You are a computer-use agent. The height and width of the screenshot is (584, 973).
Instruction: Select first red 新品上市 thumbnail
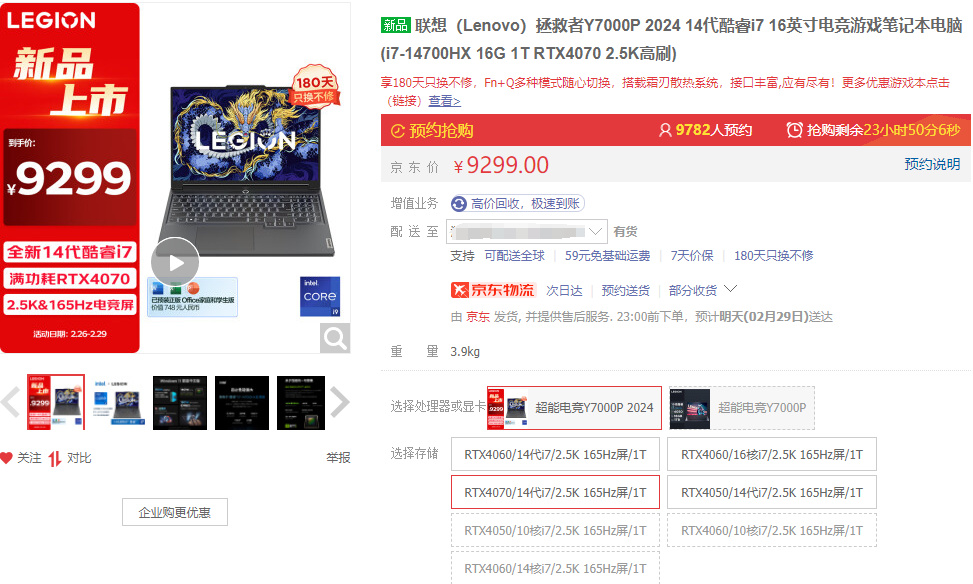56,402
